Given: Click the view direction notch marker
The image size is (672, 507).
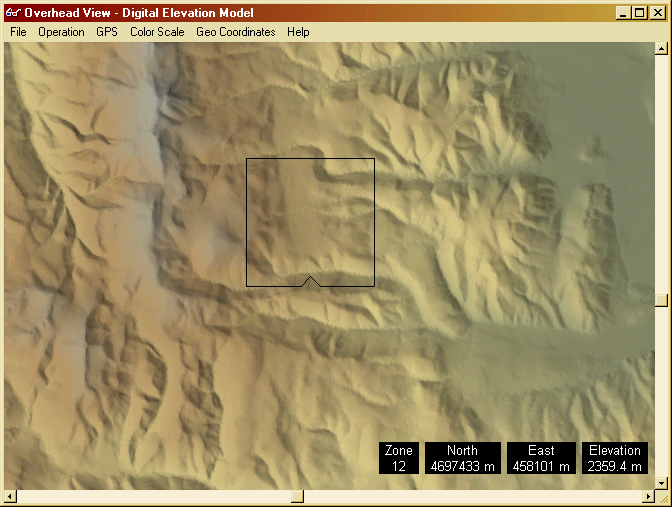Looking at the screenshot, I should (311, 282).
